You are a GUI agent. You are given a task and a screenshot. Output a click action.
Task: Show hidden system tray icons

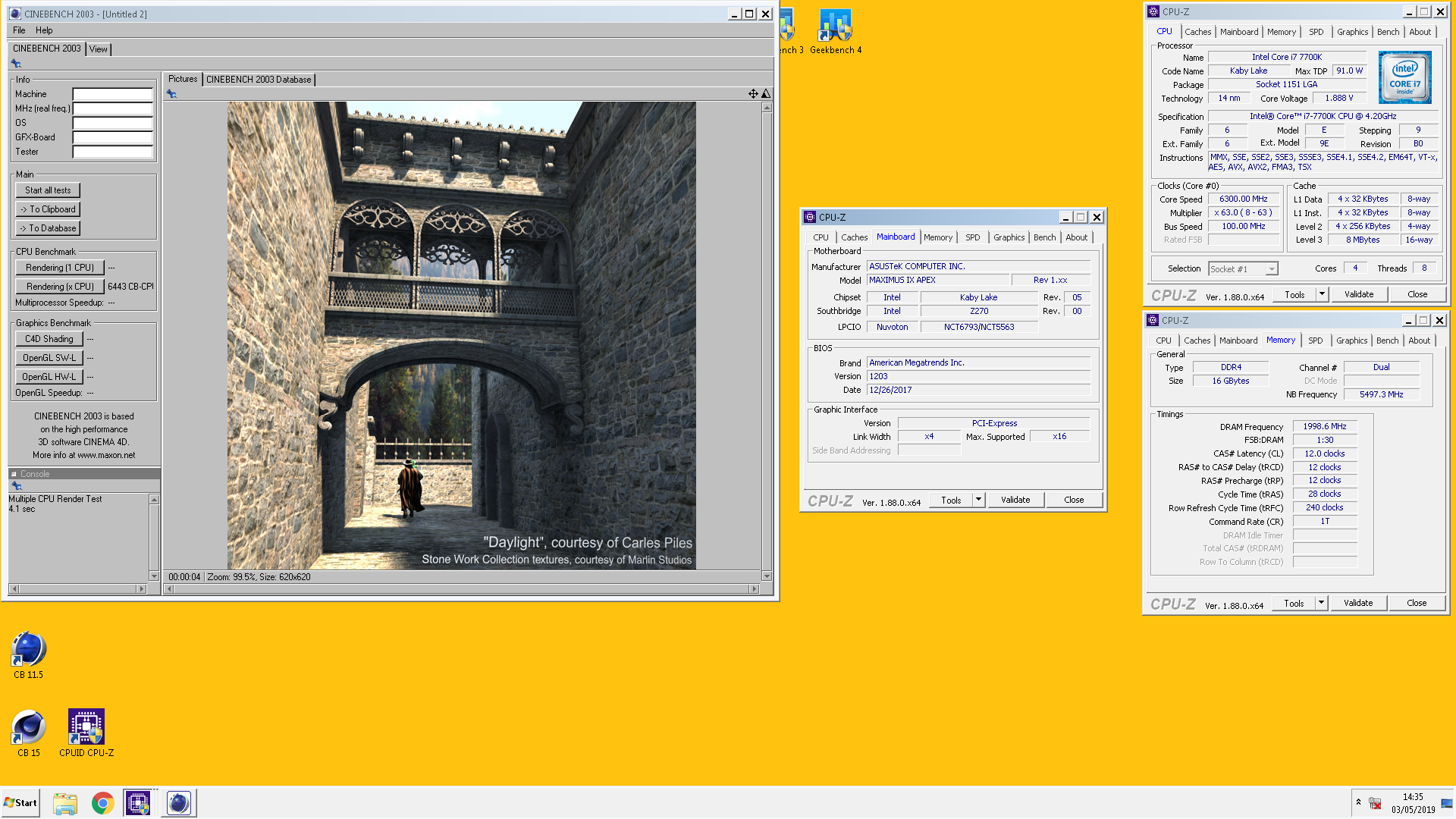click(1358, 802)
